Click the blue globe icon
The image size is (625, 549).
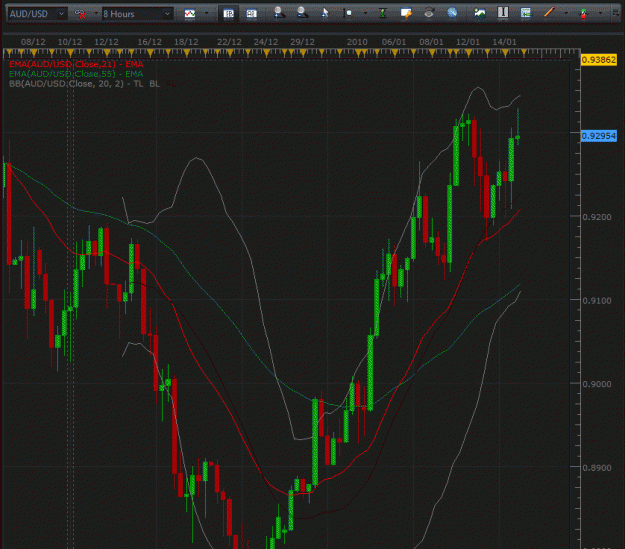(x=452, y=13)
